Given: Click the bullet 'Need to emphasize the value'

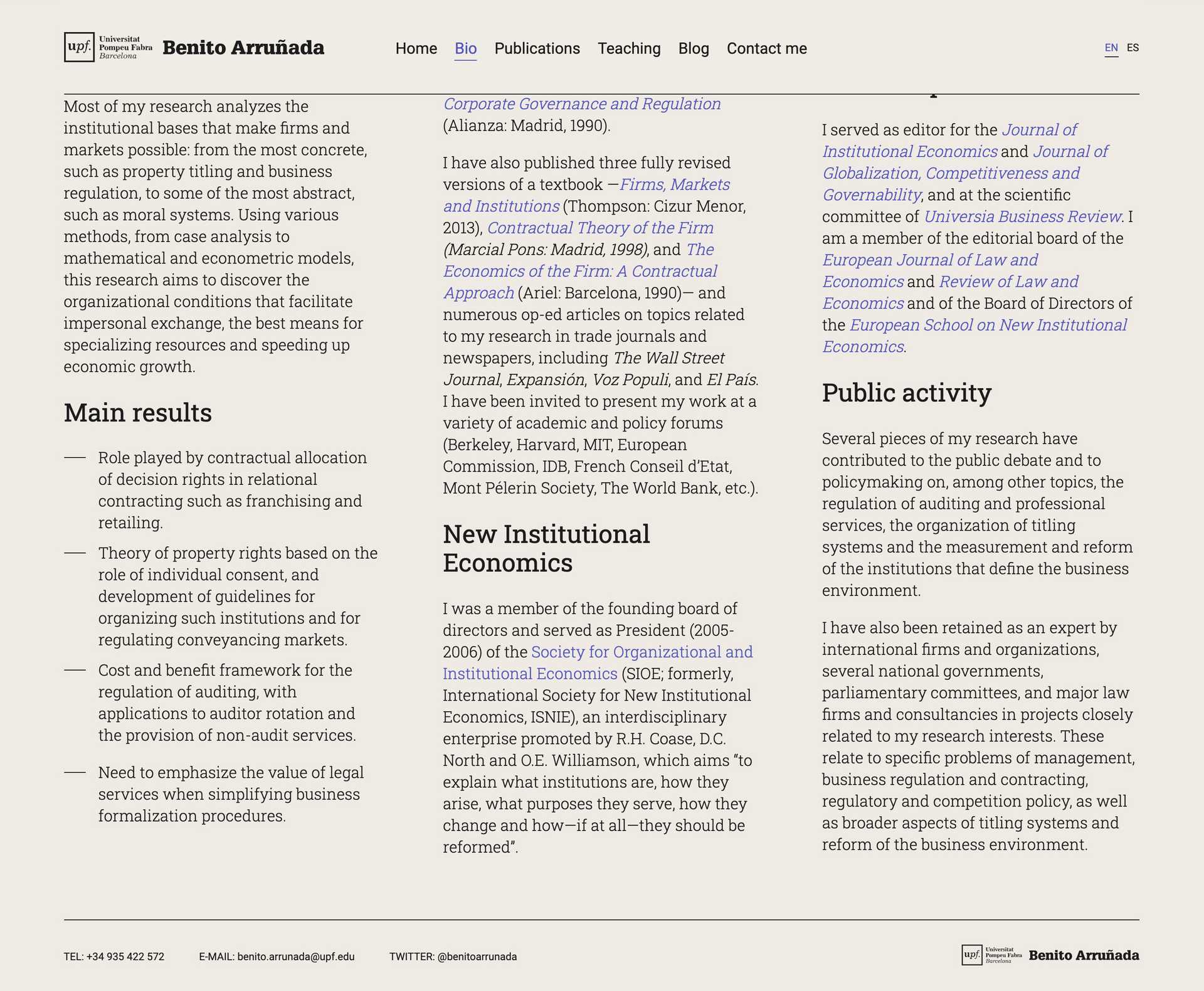Looking at the screenshot, I should pyautogui.click(x=231, y=794).
